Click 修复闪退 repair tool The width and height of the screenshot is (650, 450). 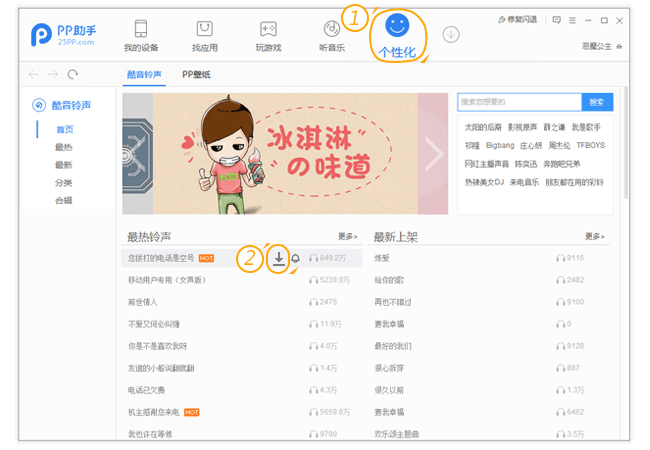pos(517,19)
